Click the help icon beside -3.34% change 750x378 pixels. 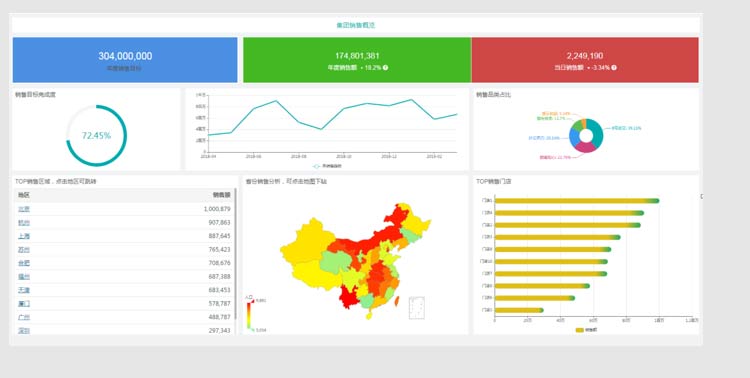[x=614, y=68]
